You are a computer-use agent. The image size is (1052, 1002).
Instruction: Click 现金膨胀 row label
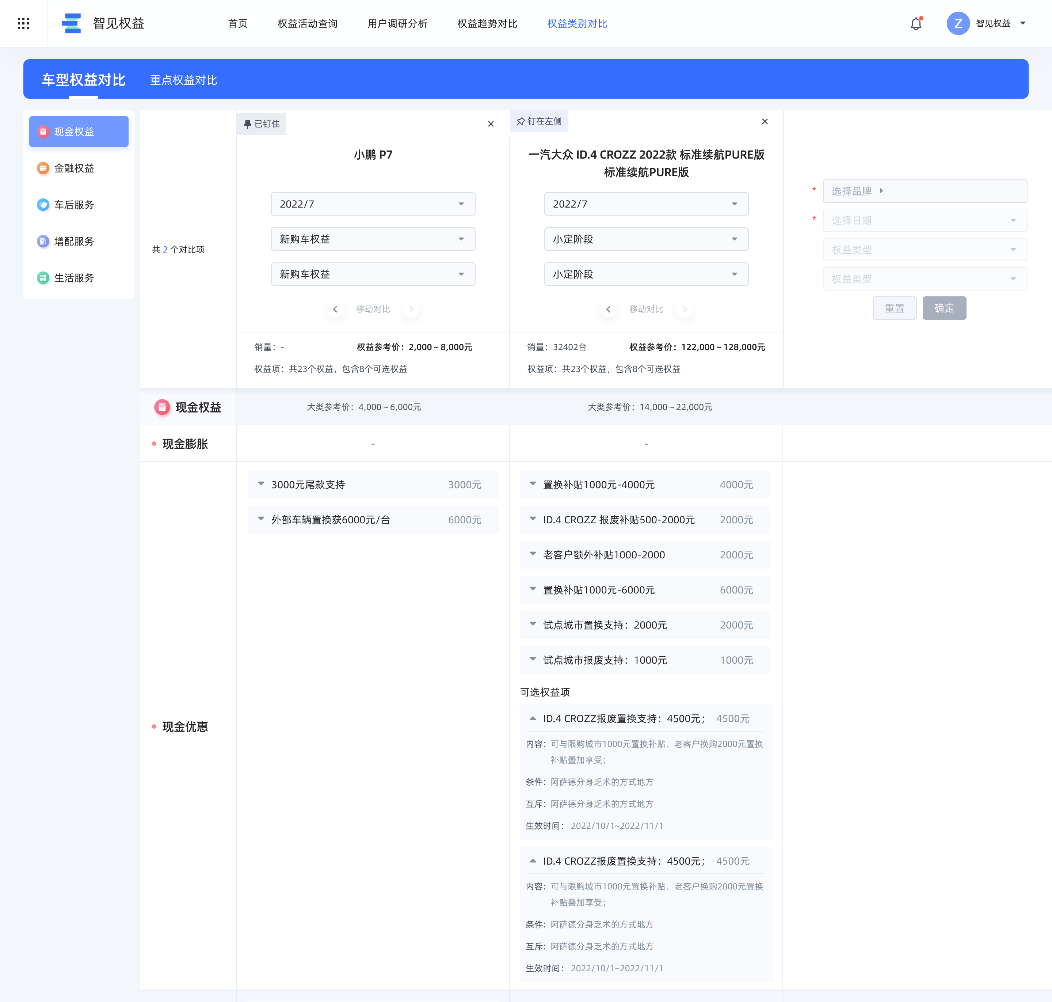pos(185,444)
